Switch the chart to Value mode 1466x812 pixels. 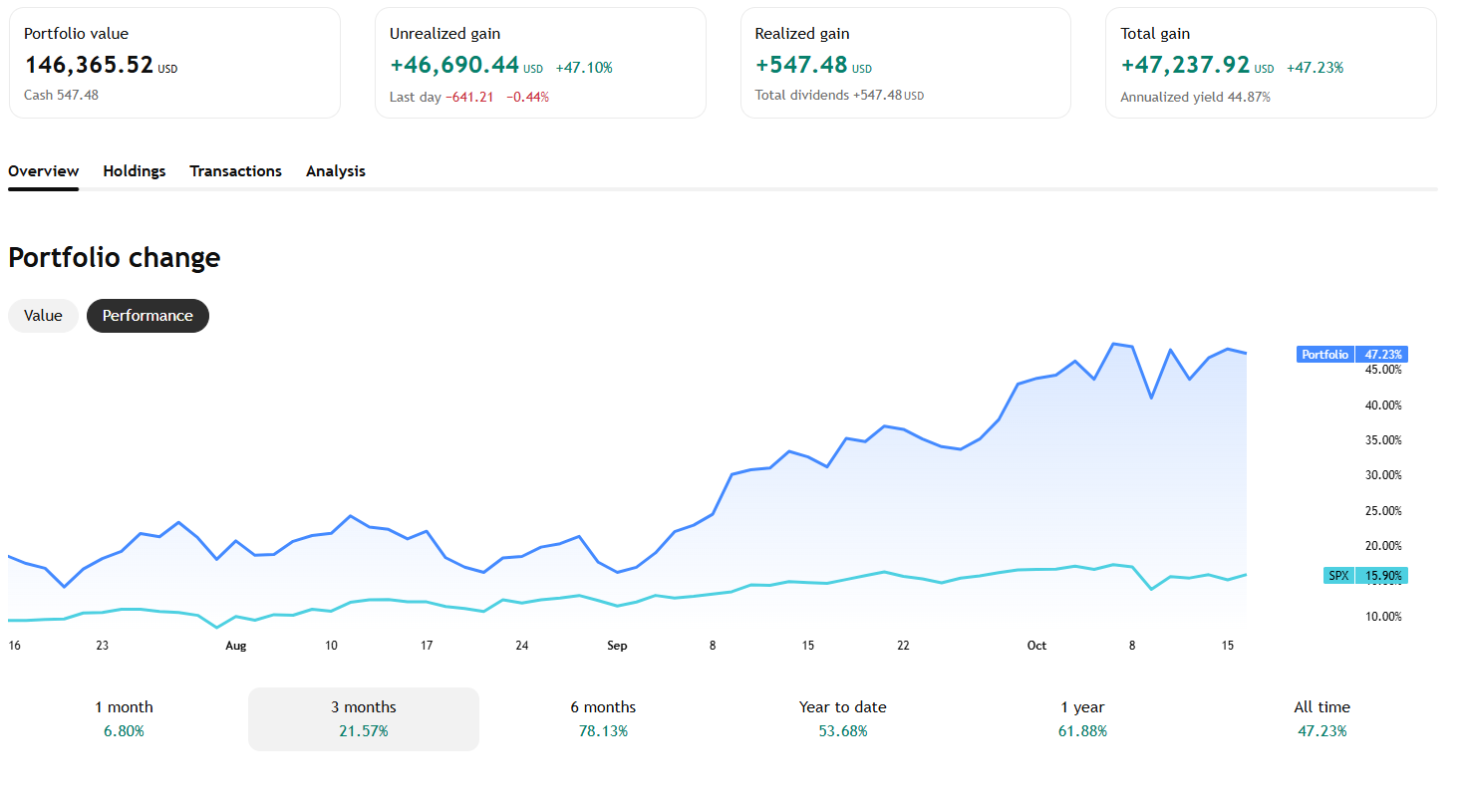[43, 316]
